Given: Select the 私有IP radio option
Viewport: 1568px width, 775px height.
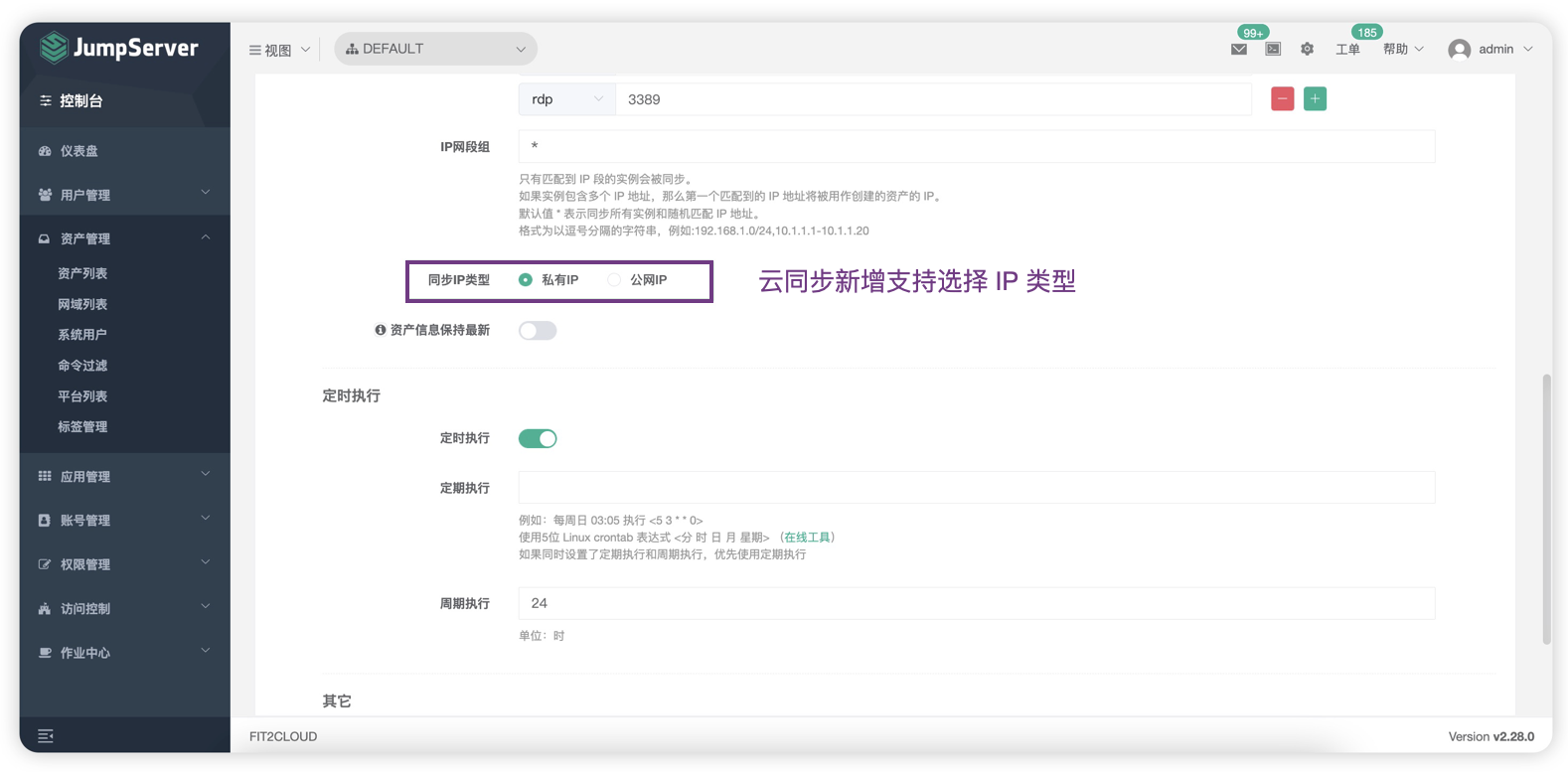Looking at the screenshot, I should (x=525, y=280).
